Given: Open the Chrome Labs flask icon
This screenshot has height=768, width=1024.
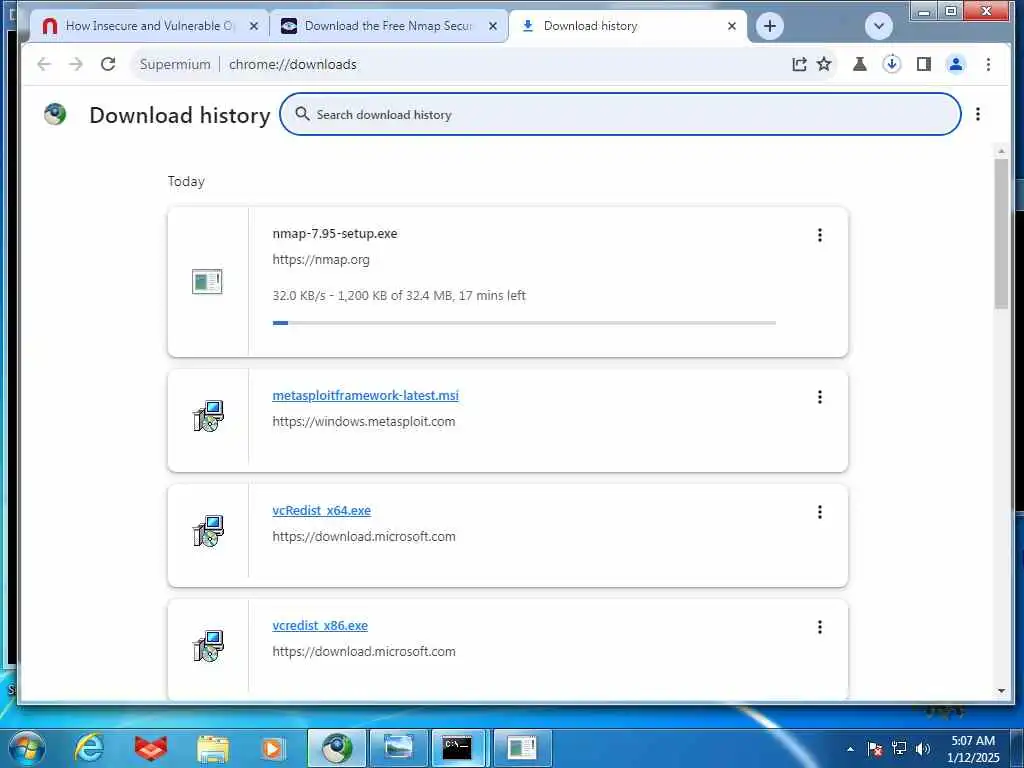Looking at the screenshot, I should (859, 64).
